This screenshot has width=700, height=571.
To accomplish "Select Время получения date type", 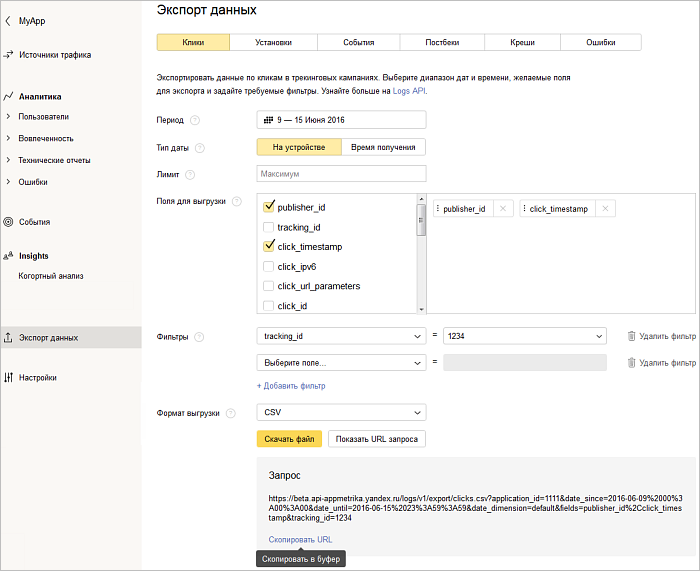I will pyautogui.click(x=383, y=147).
